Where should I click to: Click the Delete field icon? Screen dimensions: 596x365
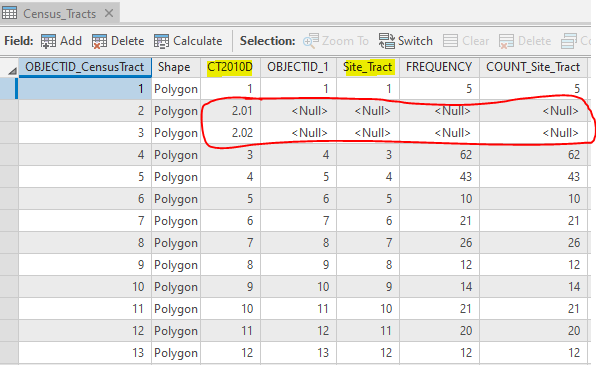[x=99, y=41]
